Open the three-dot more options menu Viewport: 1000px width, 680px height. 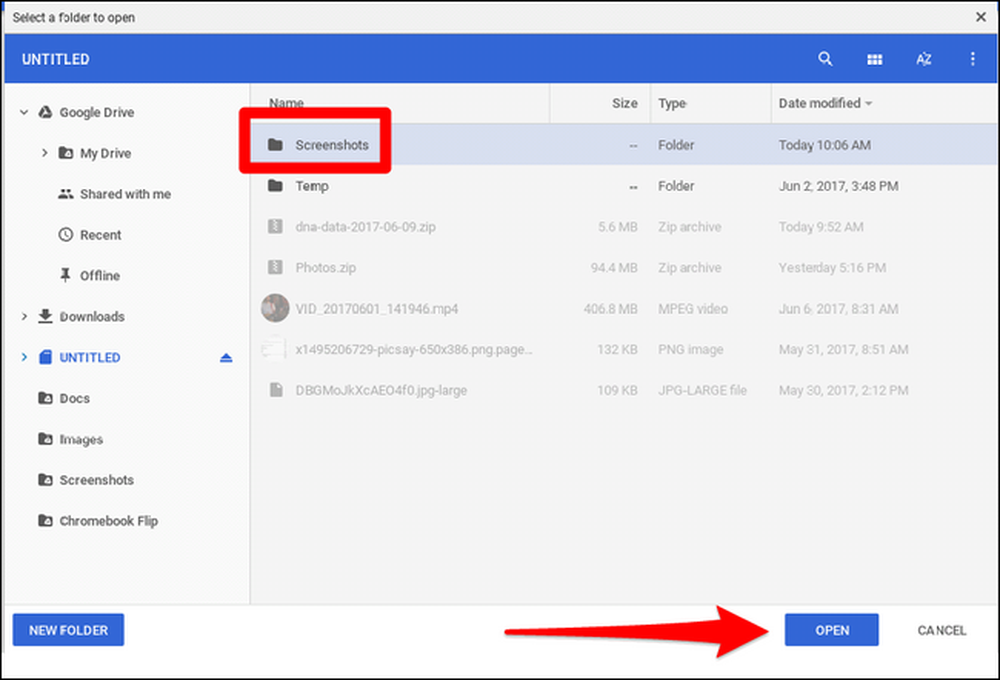972,59
